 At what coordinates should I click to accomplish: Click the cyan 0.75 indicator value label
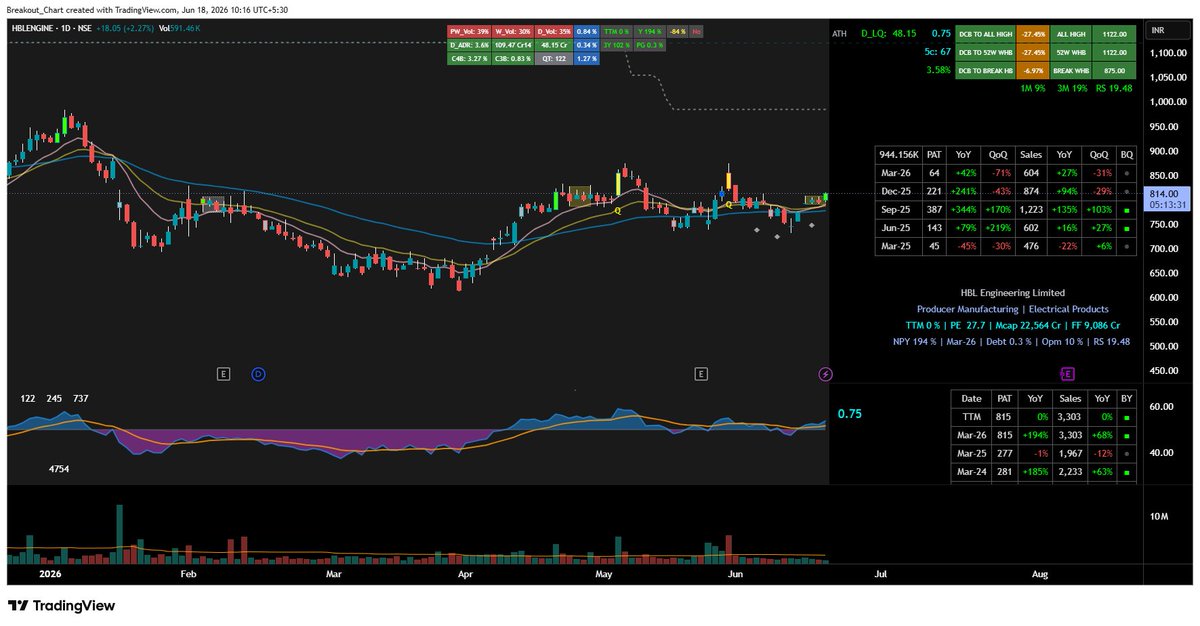(850, 413)
